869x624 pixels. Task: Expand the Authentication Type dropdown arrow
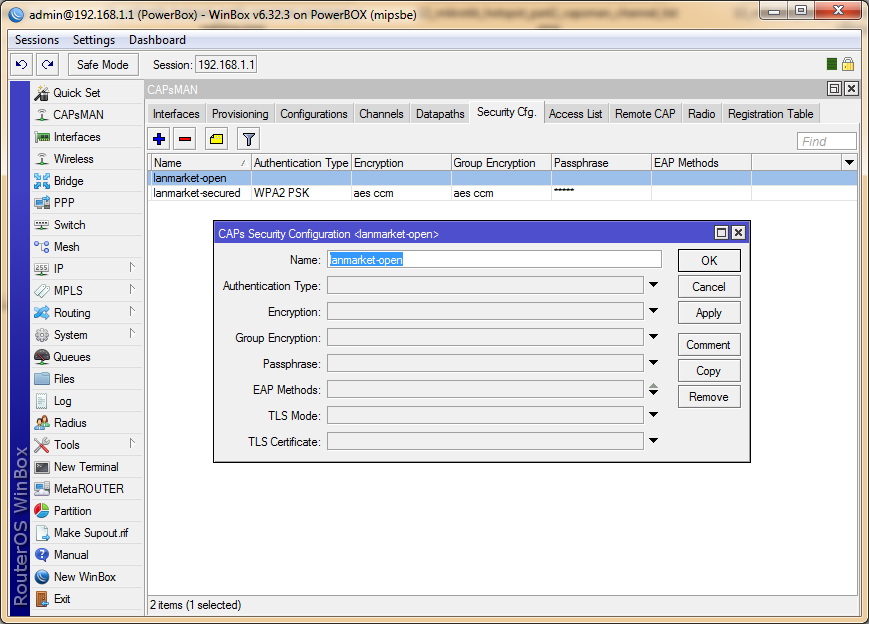(653, 285)
